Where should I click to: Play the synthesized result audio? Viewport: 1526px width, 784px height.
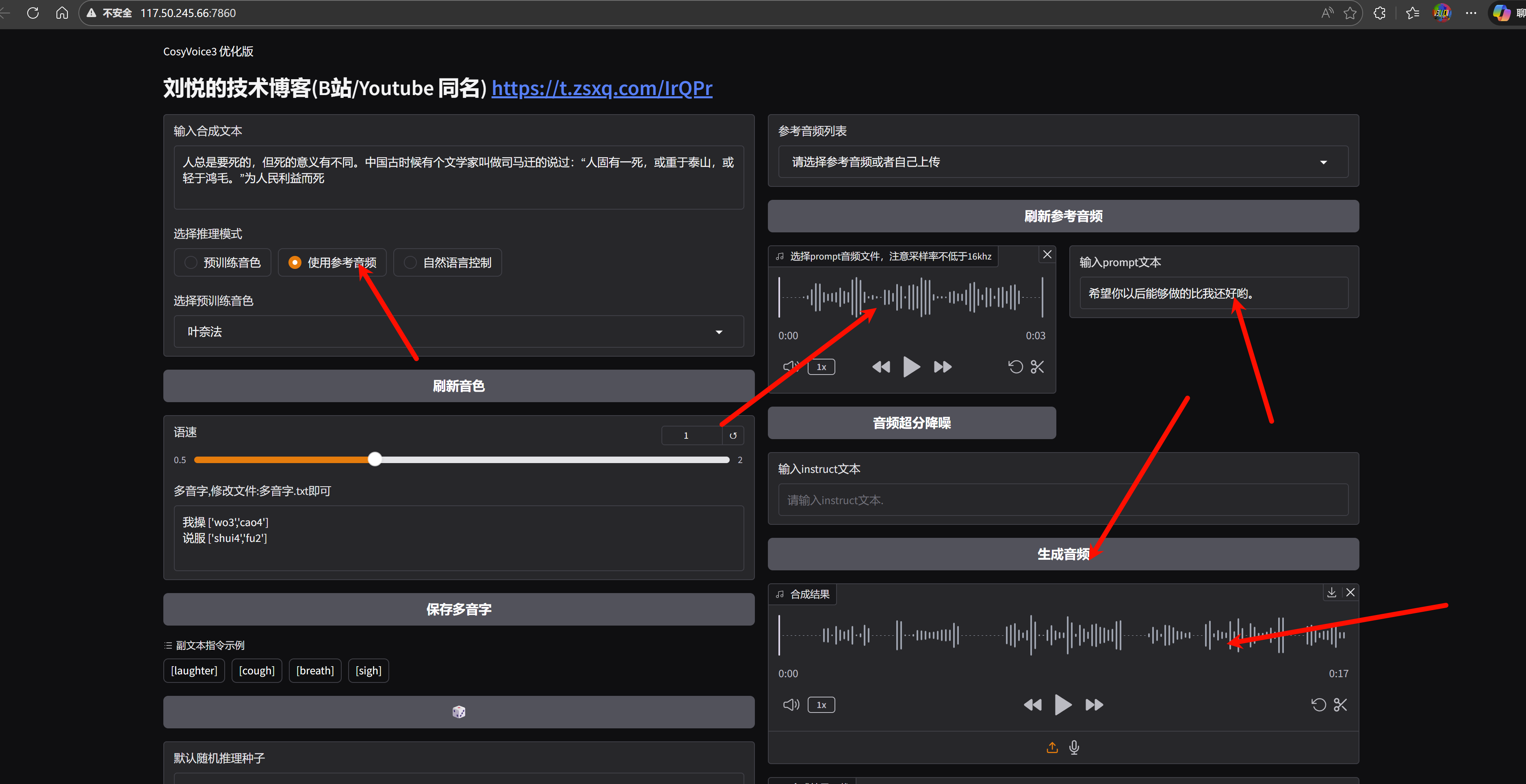pyautogui.click(x=1063, y=705)
